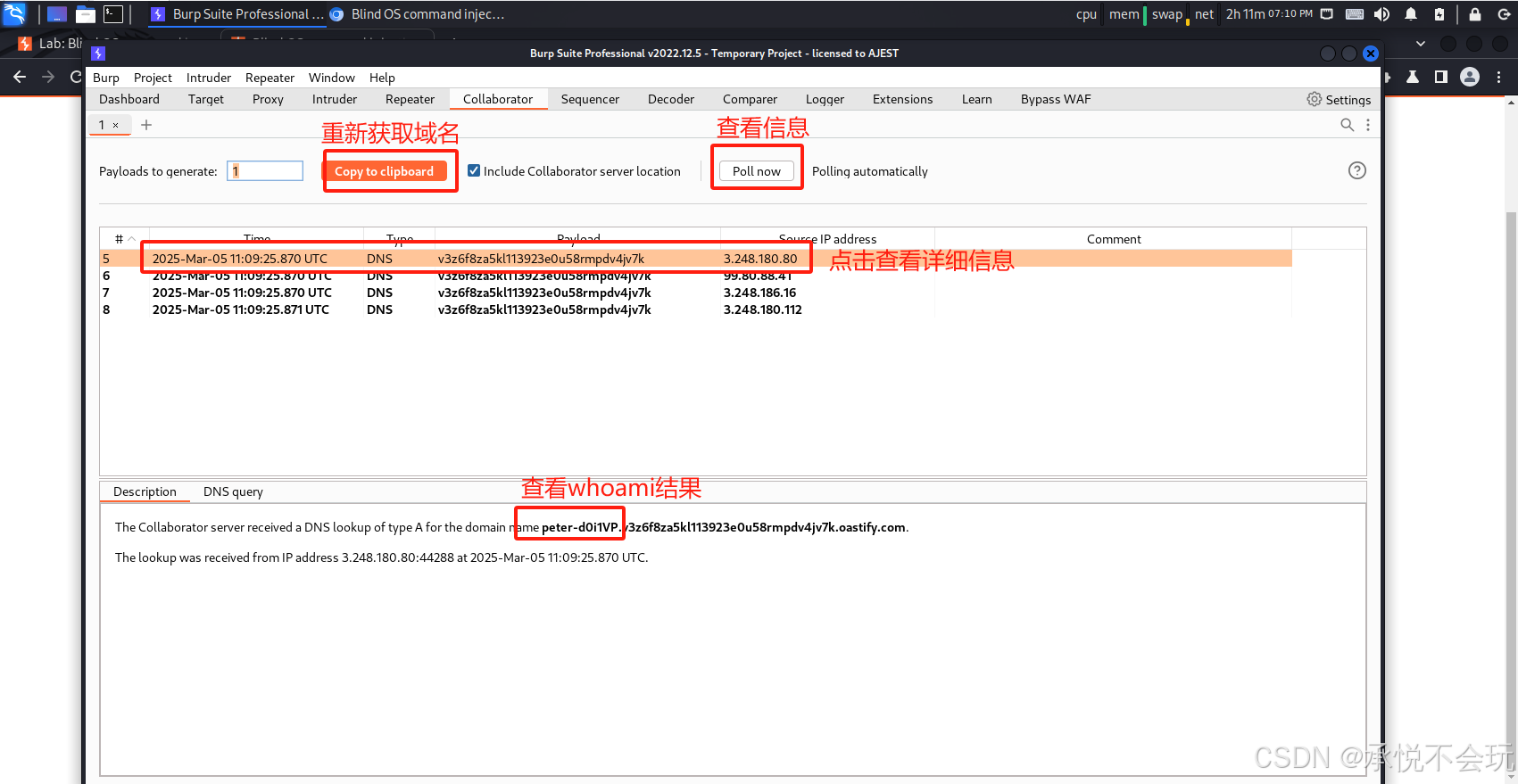This screenshot has height=784, width=1518.
Task: Click the browser labs flask icon
Action: (1413, 77)
